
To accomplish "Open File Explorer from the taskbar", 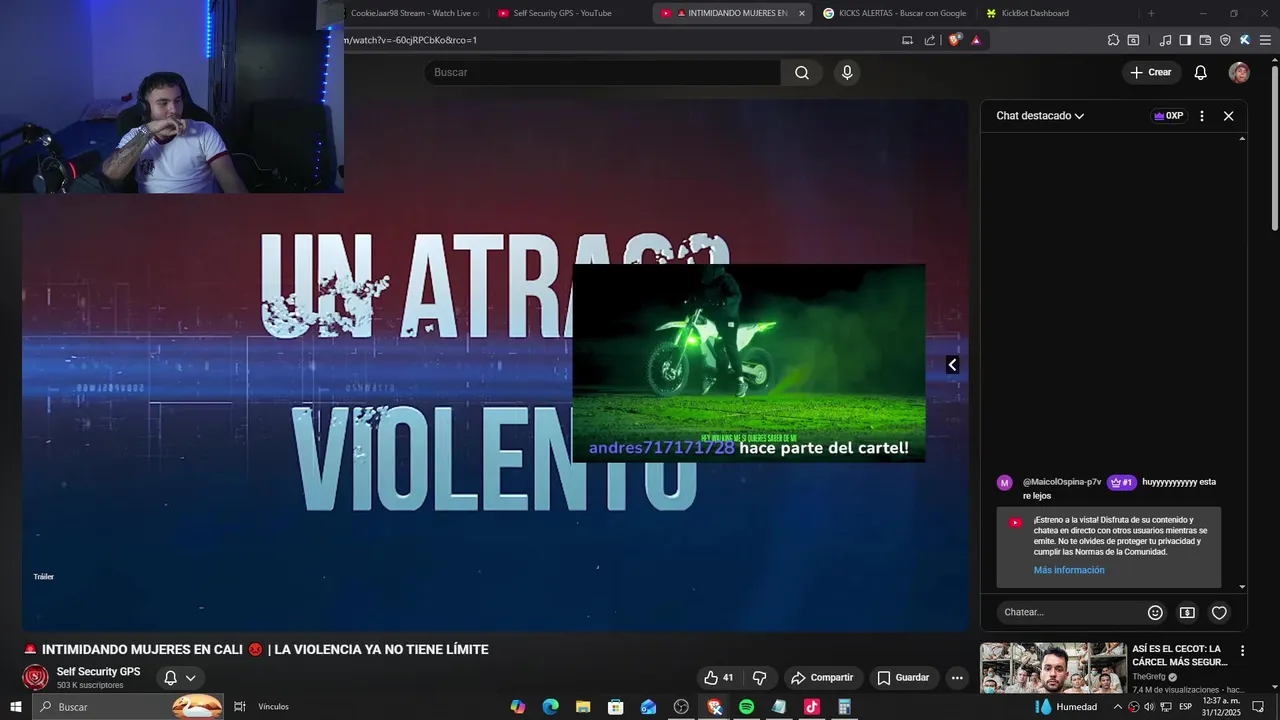I will tap(583, 707).
